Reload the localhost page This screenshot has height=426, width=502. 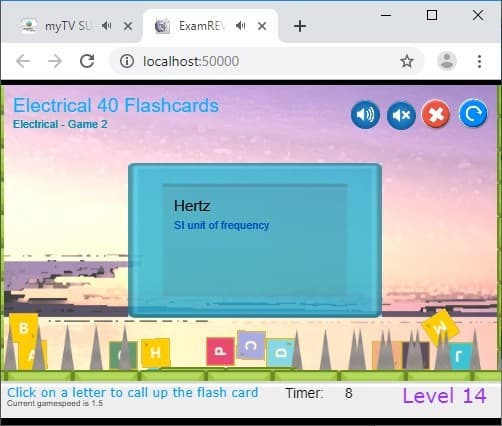87,61
